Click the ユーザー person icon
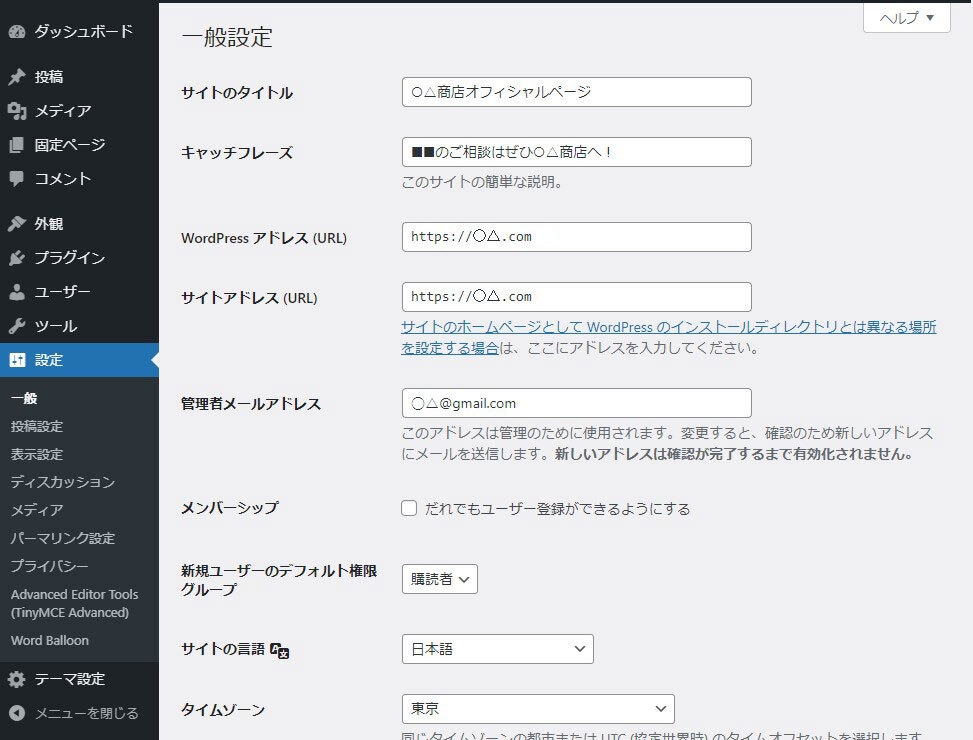973x740 pixels. [16, 292]
